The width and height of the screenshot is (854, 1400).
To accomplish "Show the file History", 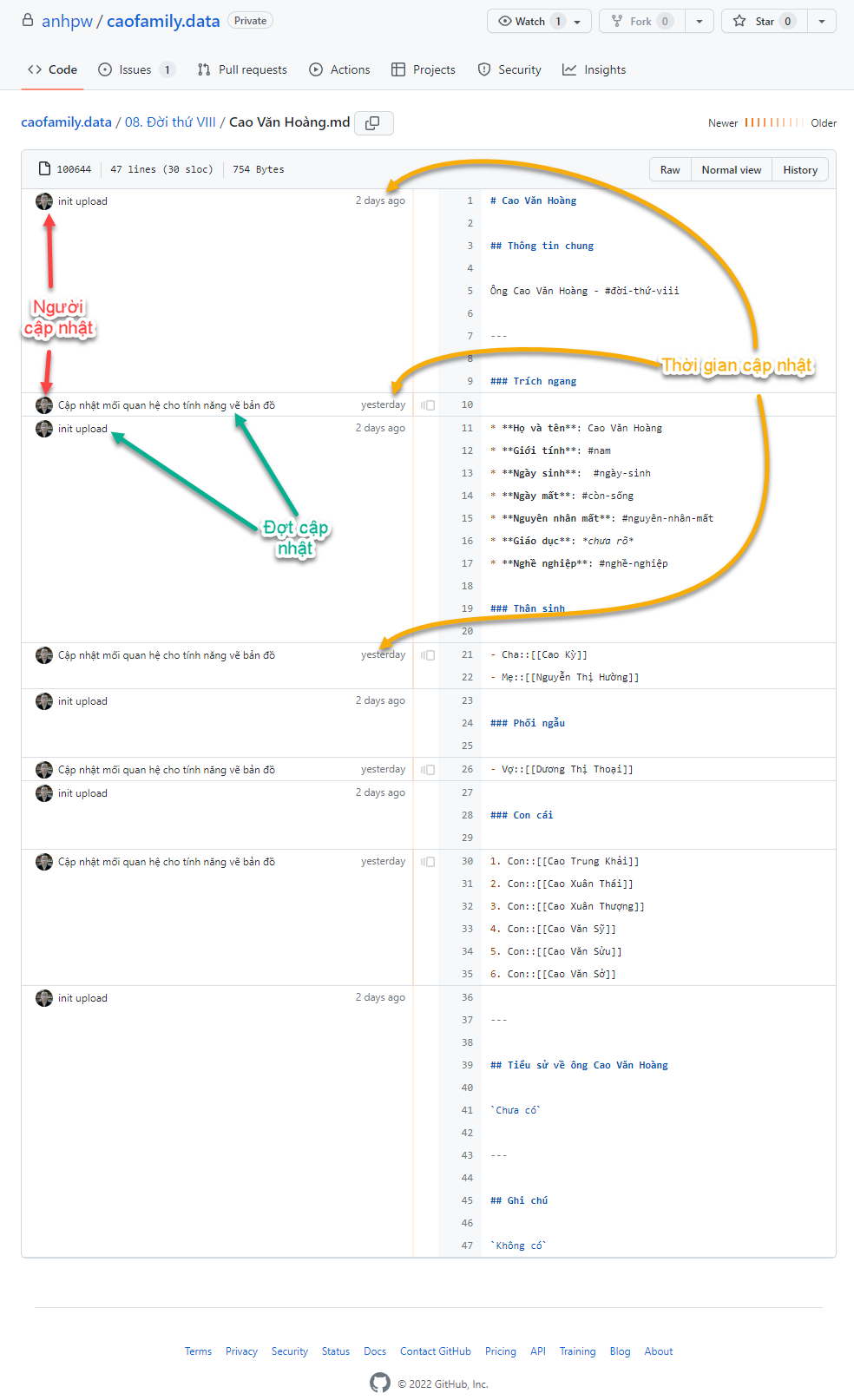I will click(x=800, y=170).
